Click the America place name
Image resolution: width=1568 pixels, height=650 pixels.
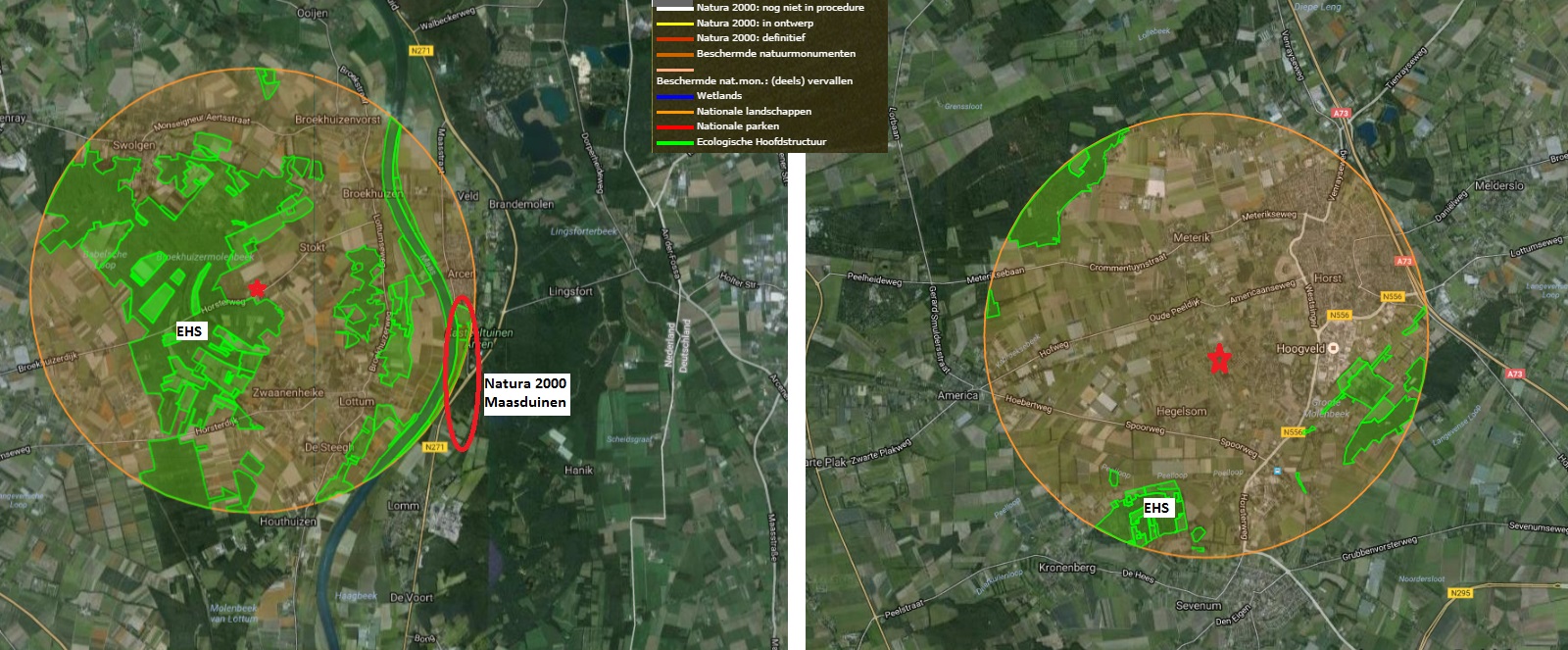pos(957,396)
